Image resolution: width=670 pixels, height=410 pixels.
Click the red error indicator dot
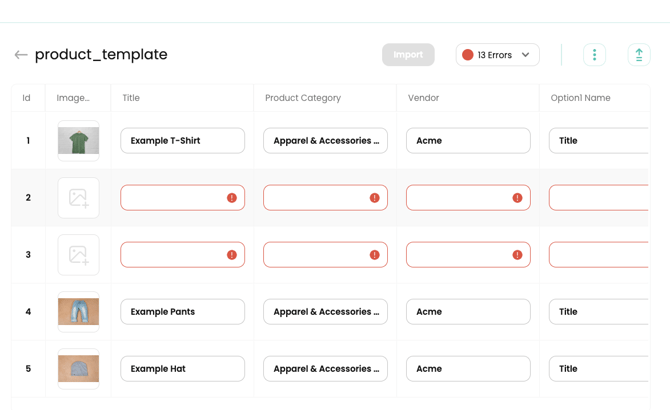coord(467,55)
